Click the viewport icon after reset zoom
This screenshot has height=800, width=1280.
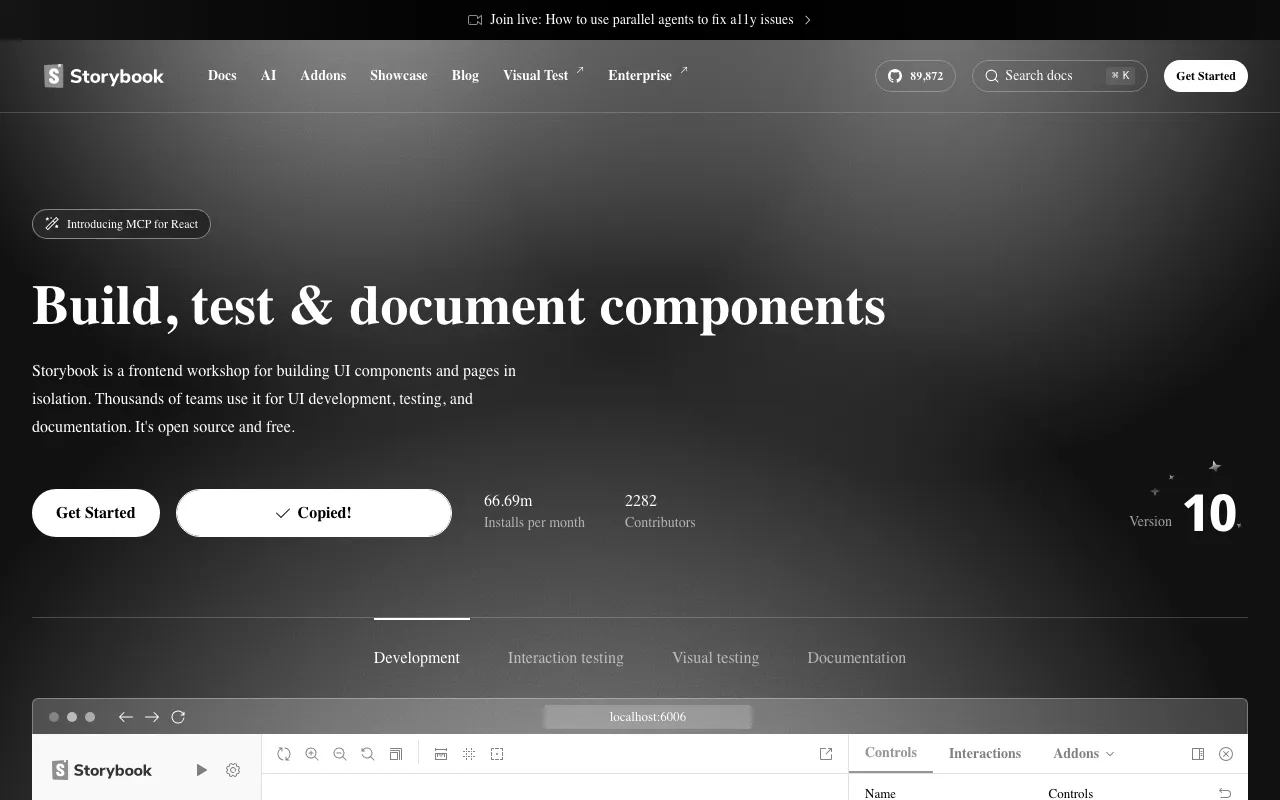(x=396, y=754)
